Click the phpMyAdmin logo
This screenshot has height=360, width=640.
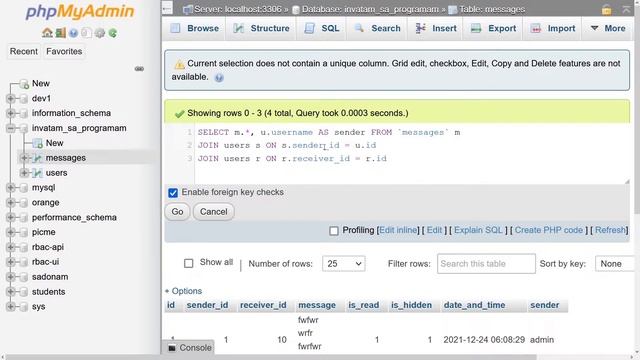80,11
